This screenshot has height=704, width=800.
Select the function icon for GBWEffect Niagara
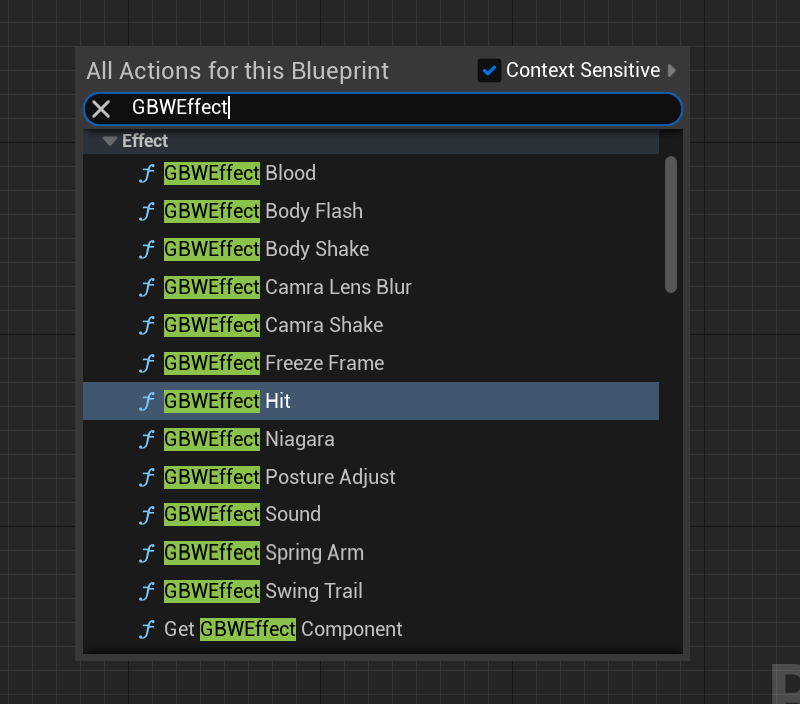coord(146,439)
